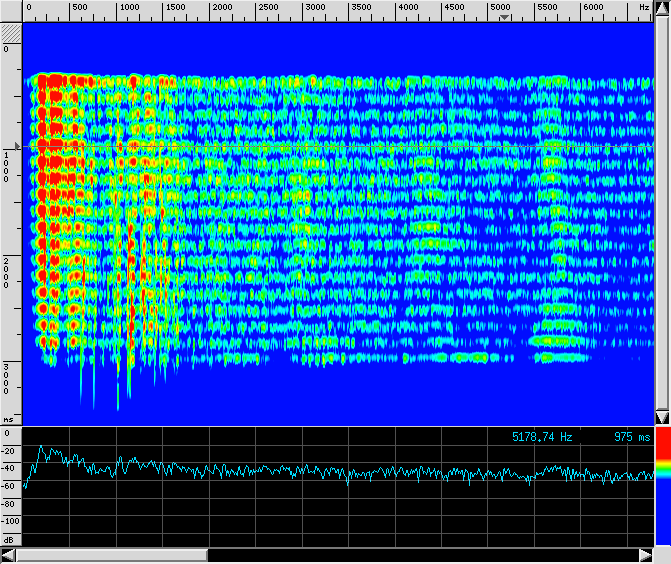Click the 5178.74 Hz frequency readout
This screenshot has height=564, width=671.
[x=542, y=438]
